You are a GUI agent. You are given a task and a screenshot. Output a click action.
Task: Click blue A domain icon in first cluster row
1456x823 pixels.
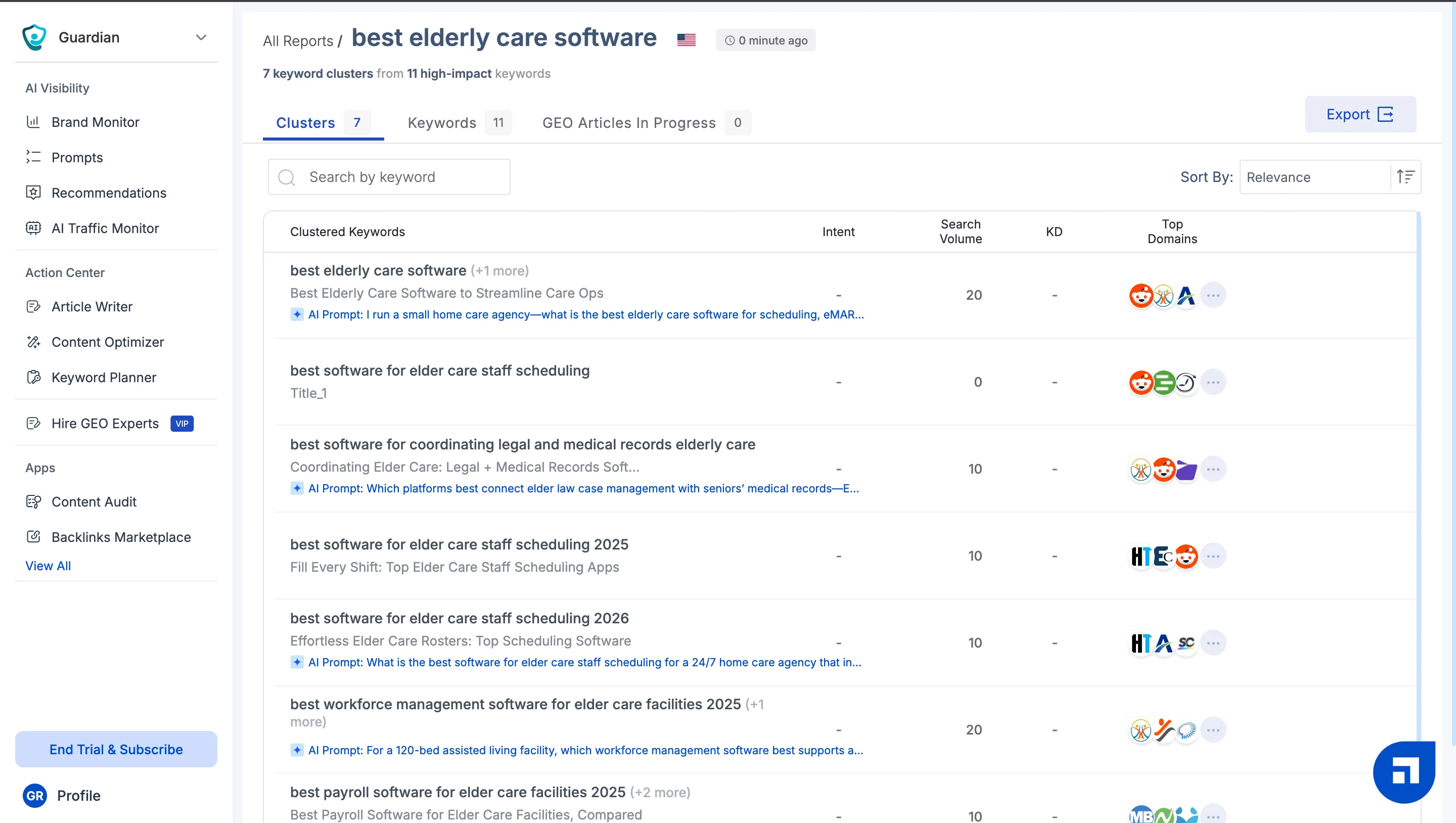click(x=1186, y=295)
